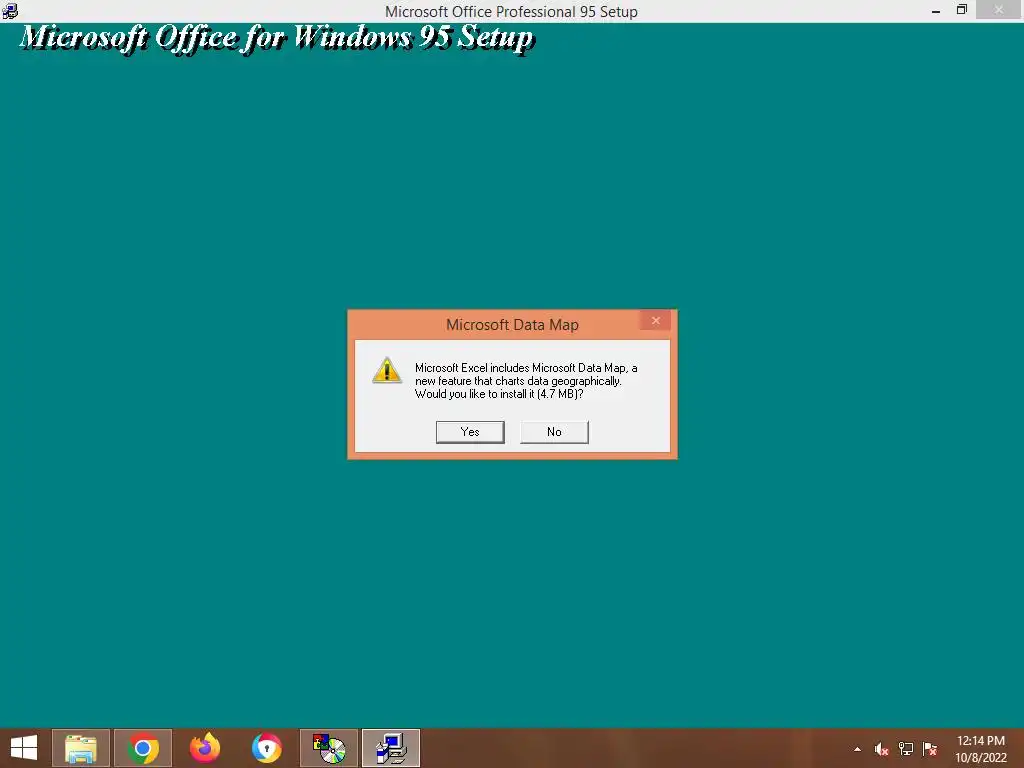Switch to the CD disc taskbar app
Viewport: 1024px width, 768px height.
click(x=328, y=748)
